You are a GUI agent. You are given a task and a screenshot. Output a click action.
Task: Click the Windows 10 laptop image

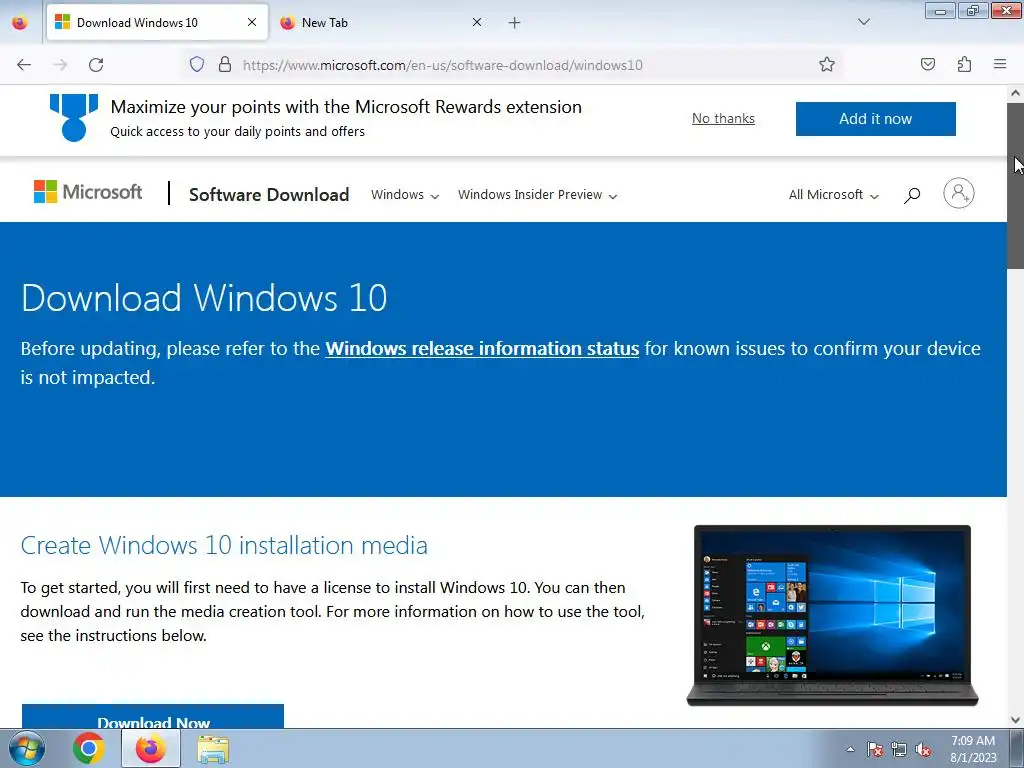pyautogui.click(x=832, y=615)
